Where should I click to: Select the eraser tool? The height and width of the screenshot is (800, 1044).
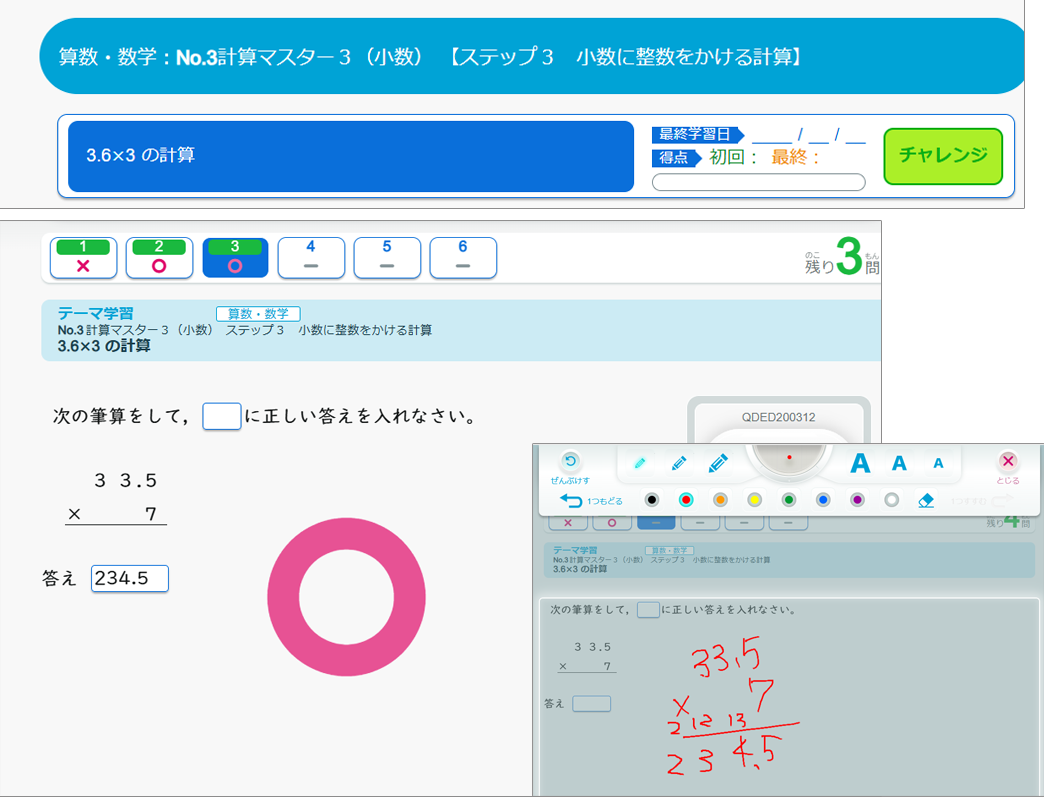[926, 500]
